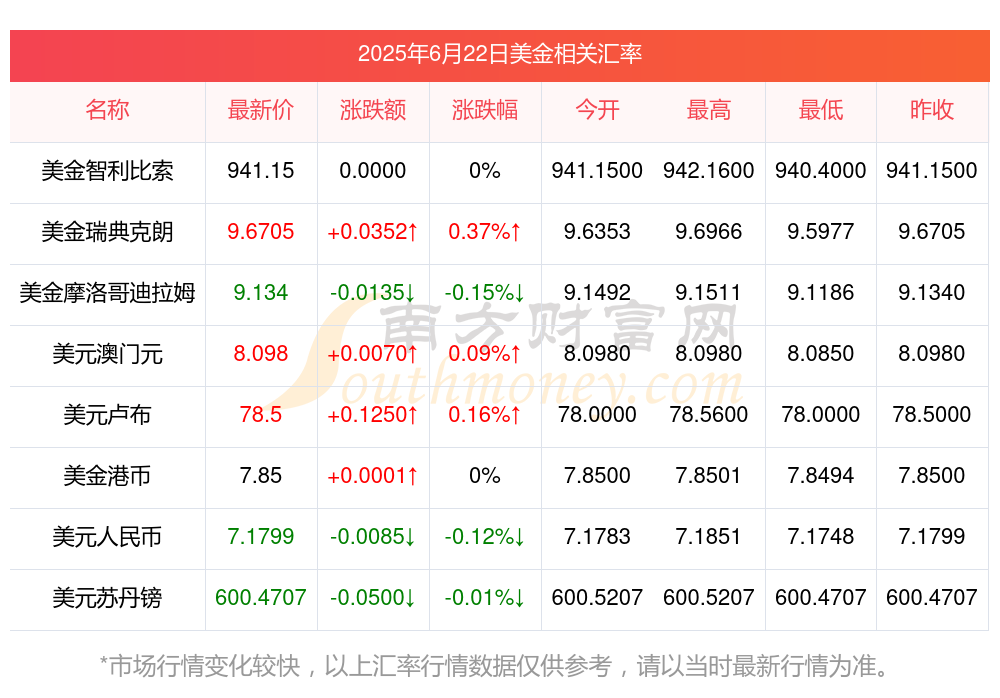Click the percentage -0.15%↓
This screenshot has width=1000, height=698.
point(485,293)
